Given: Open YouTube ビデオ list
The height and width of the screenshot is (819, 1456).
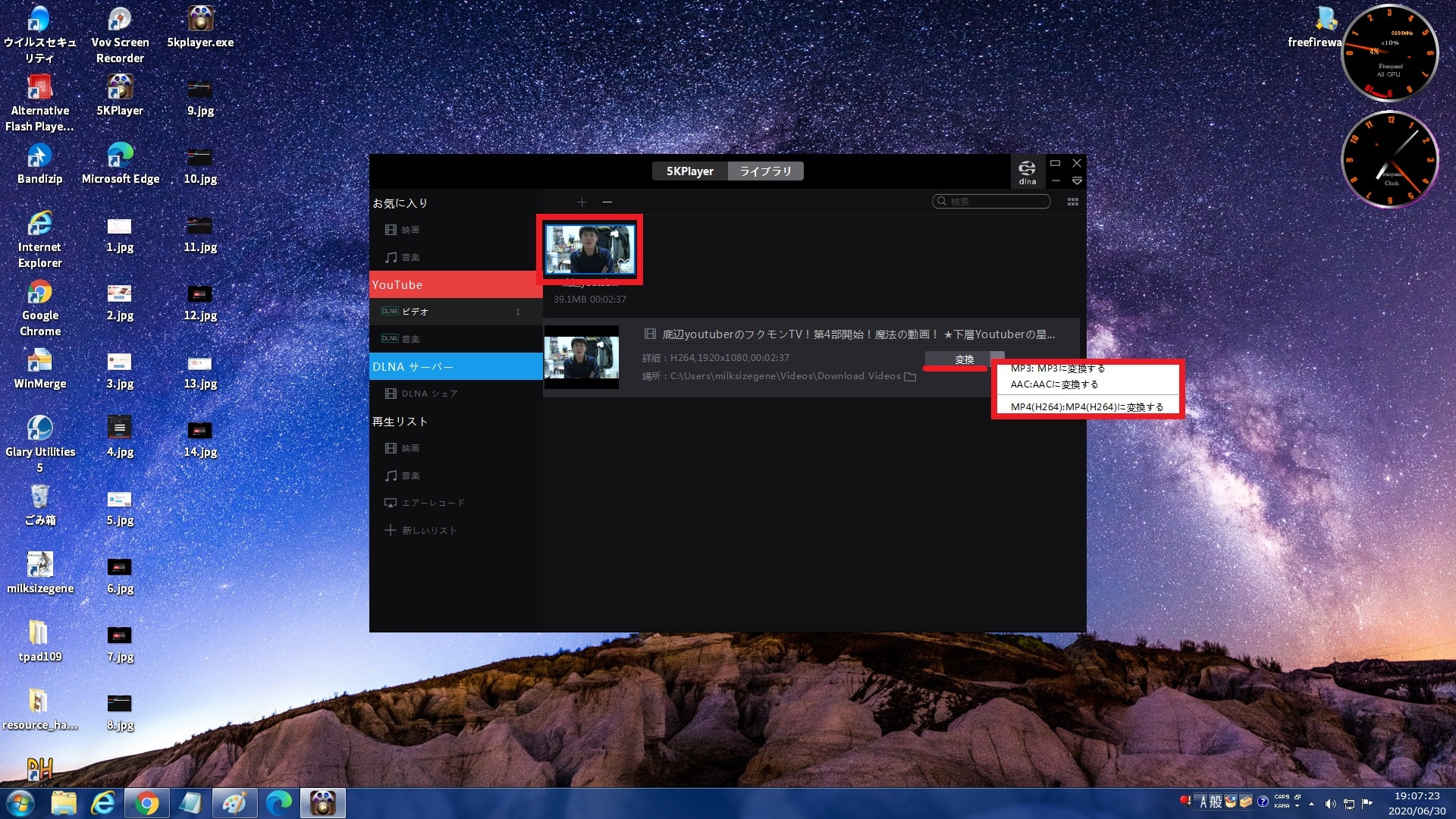Looking at the screenshot, I should [x=455, y=312].
